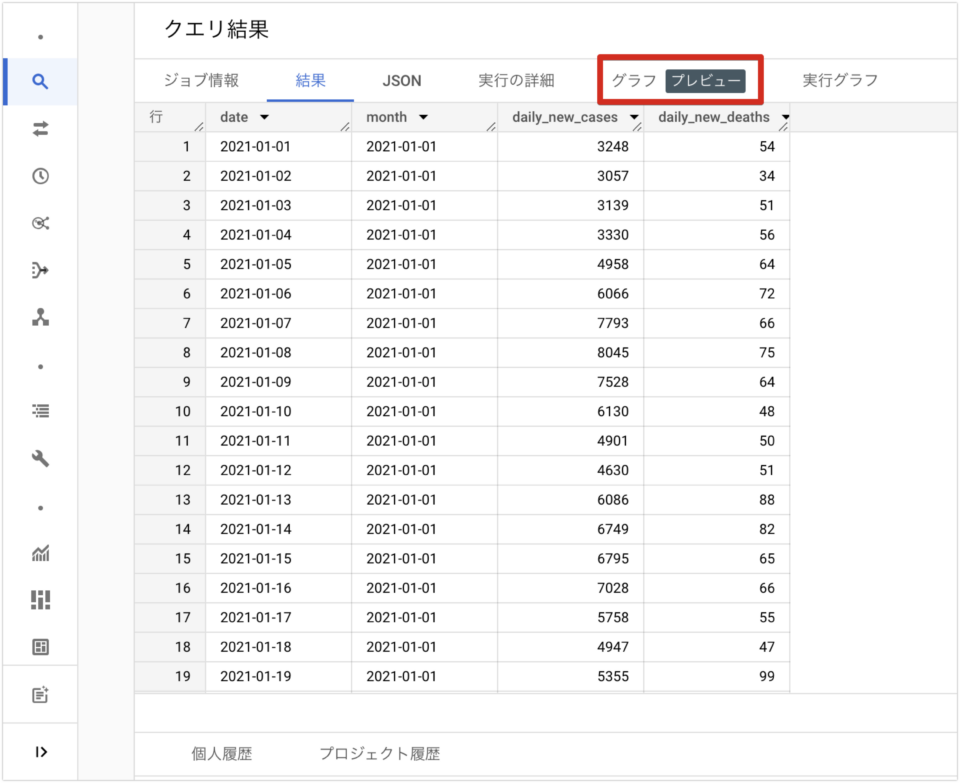Select the search icon in the sidebar
Screen dimensions: 960x783
click(x=39, y=82)
